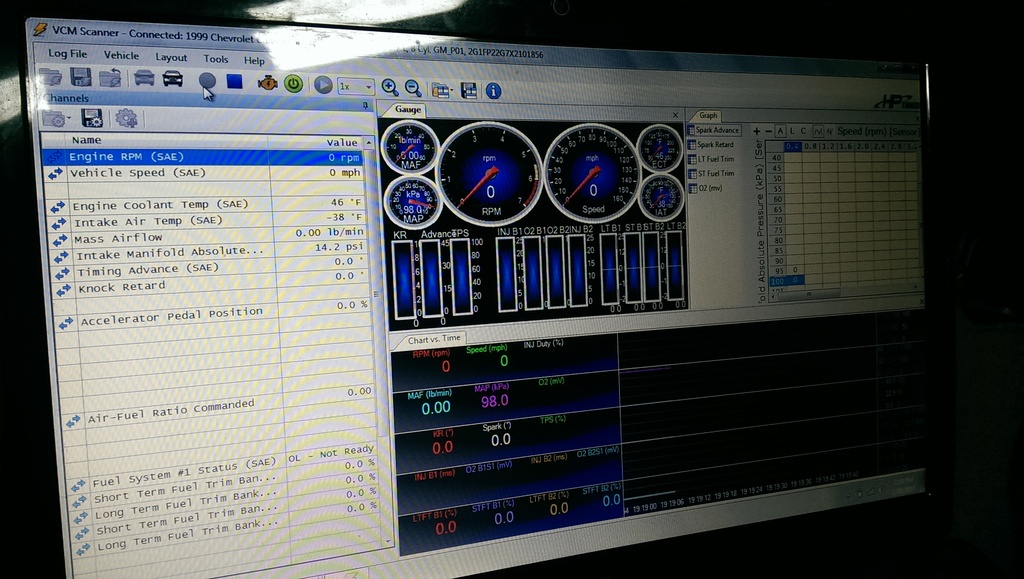Select the Engine Coolant Temp channel row
1024x579 pixels.
(159, 205)
